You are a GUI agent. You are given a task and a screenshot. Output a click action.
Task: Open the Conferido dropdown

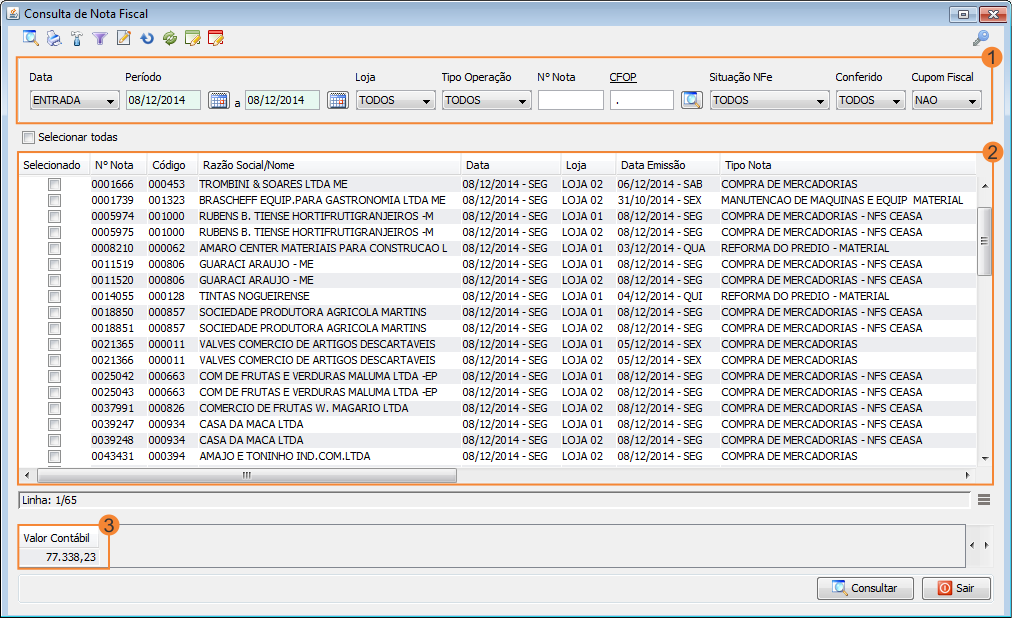pos(870,100)
